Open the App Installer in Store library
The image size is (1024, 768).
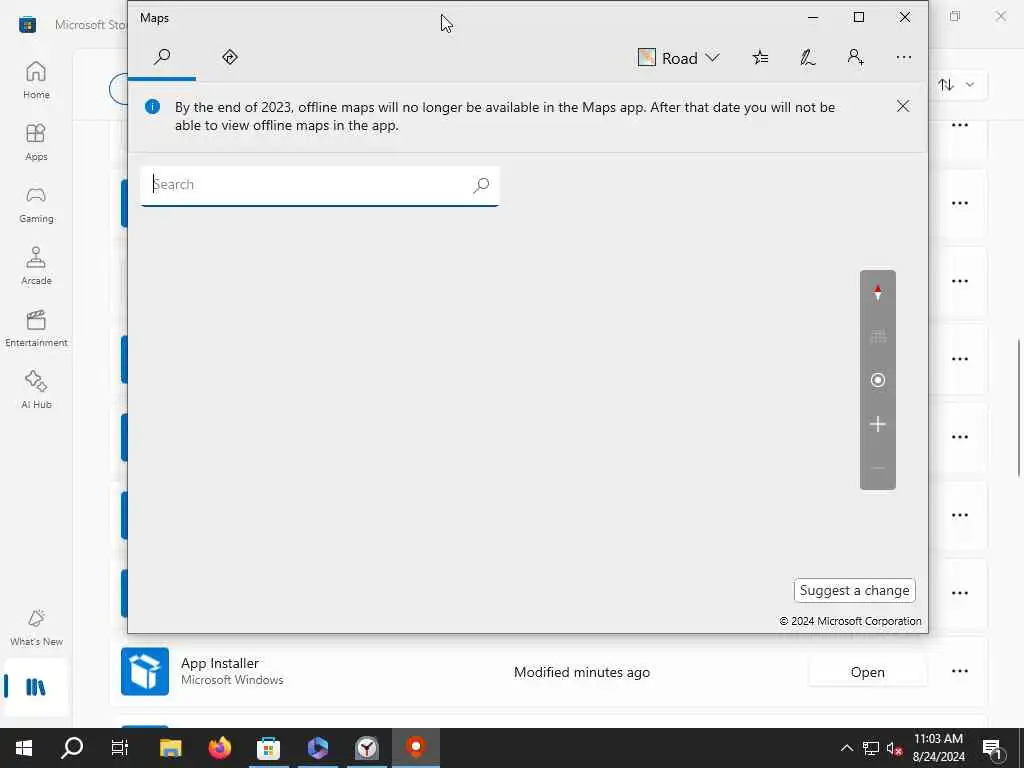[x=867, y=672]
